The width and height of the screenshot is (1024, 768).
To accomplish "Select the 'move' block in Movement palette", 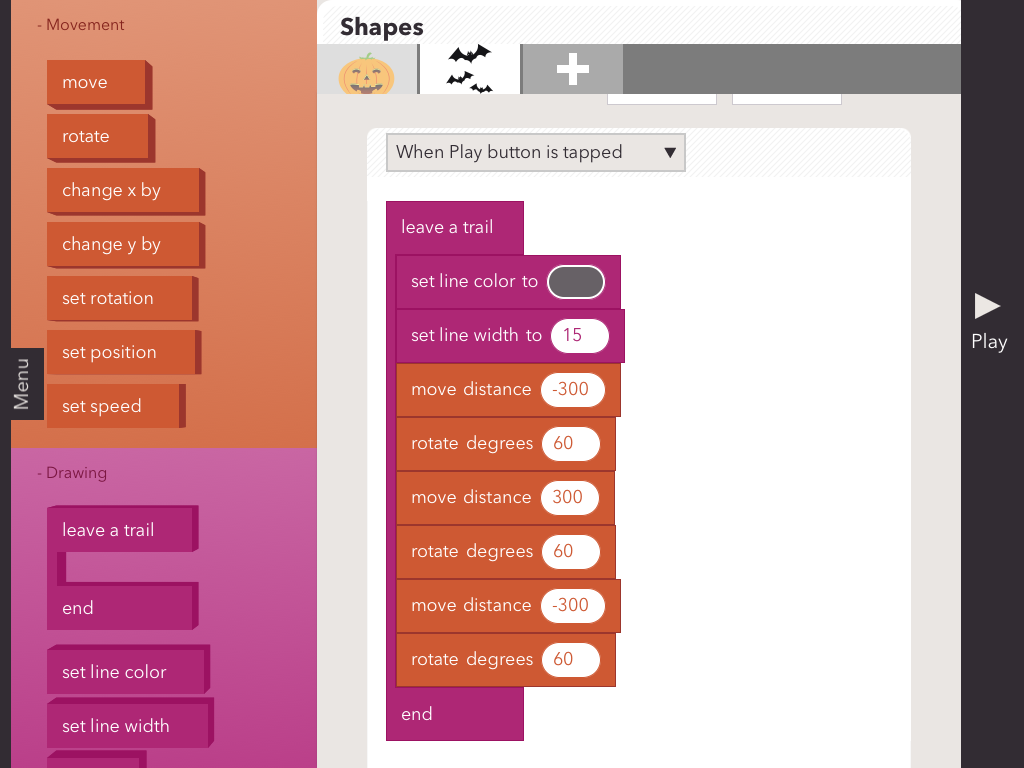I will (x=97, y=83).
